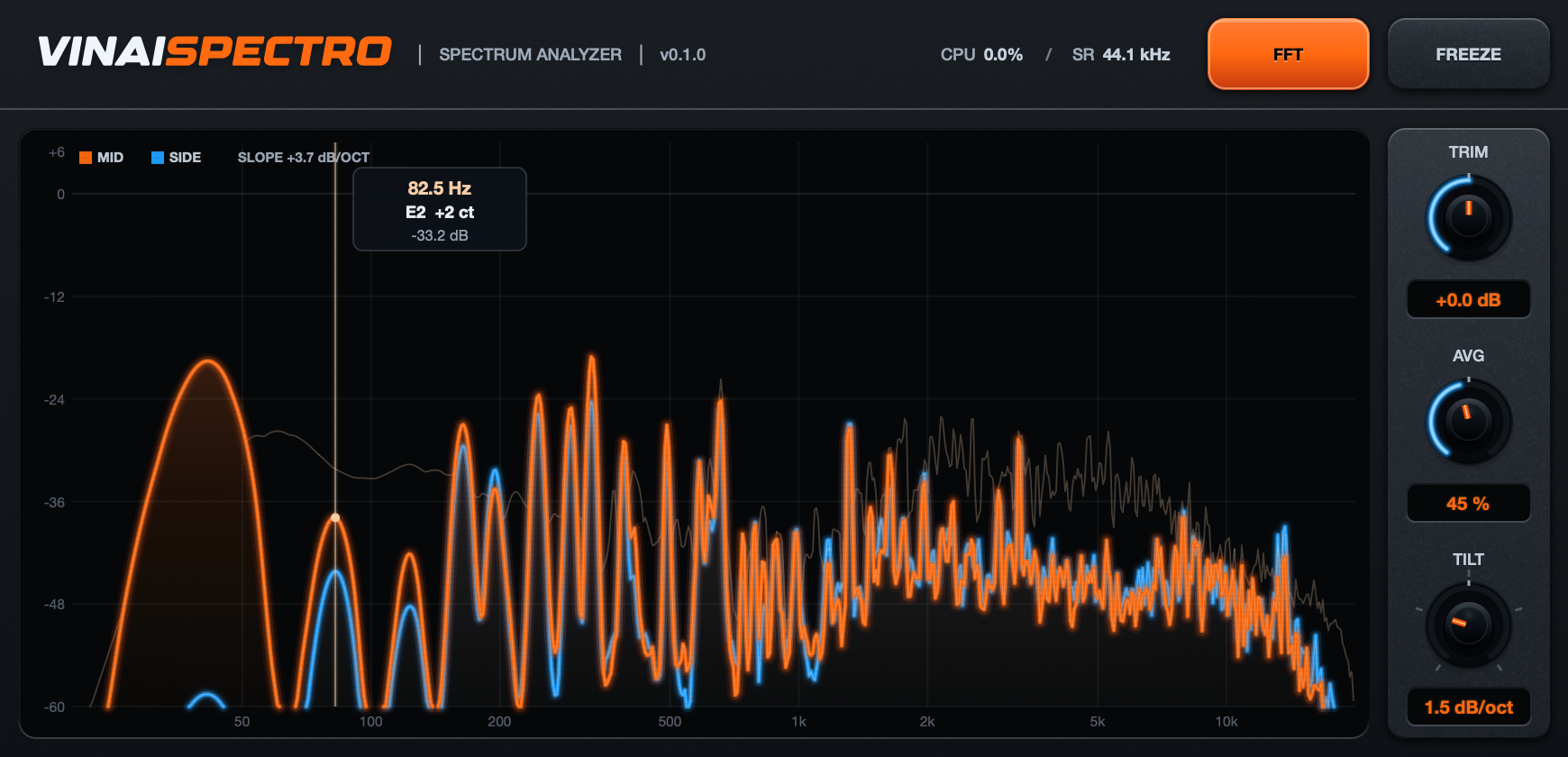Click the -48 dB axis label

click(54, 605)
